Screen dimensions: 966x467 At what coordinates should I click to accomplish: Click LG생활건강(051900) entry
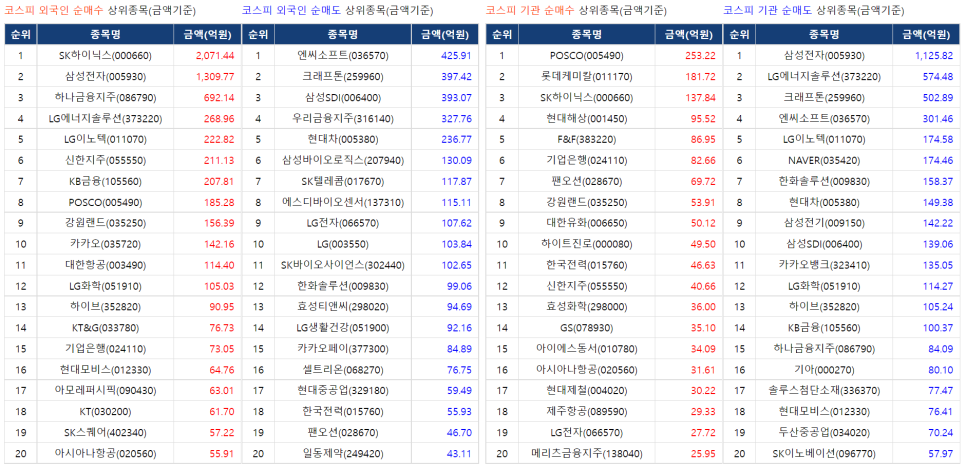pos(343,328)
